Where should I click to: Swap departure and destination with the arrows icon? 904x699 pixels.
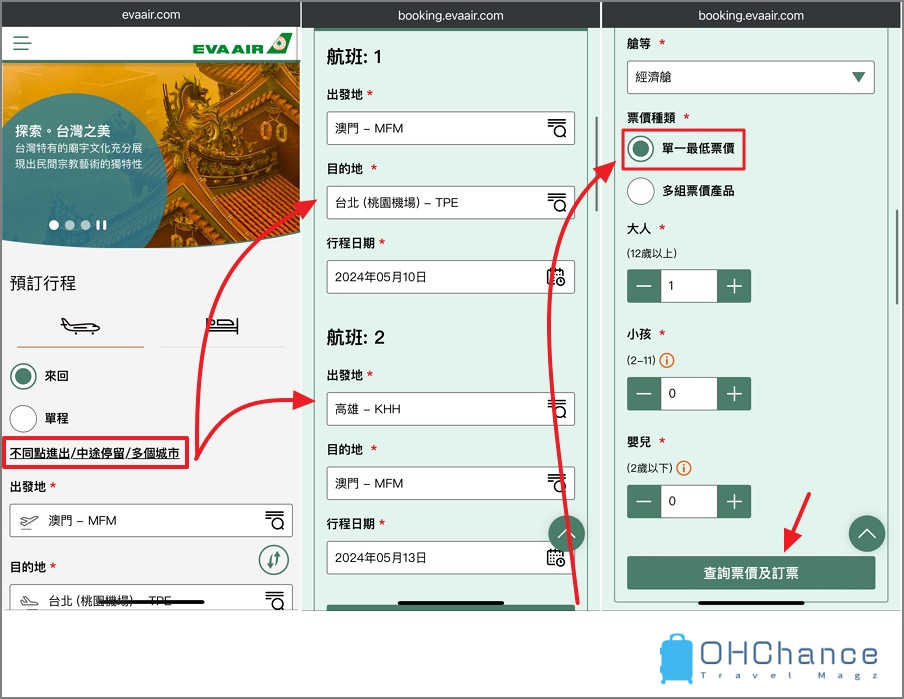coord(273,559)
